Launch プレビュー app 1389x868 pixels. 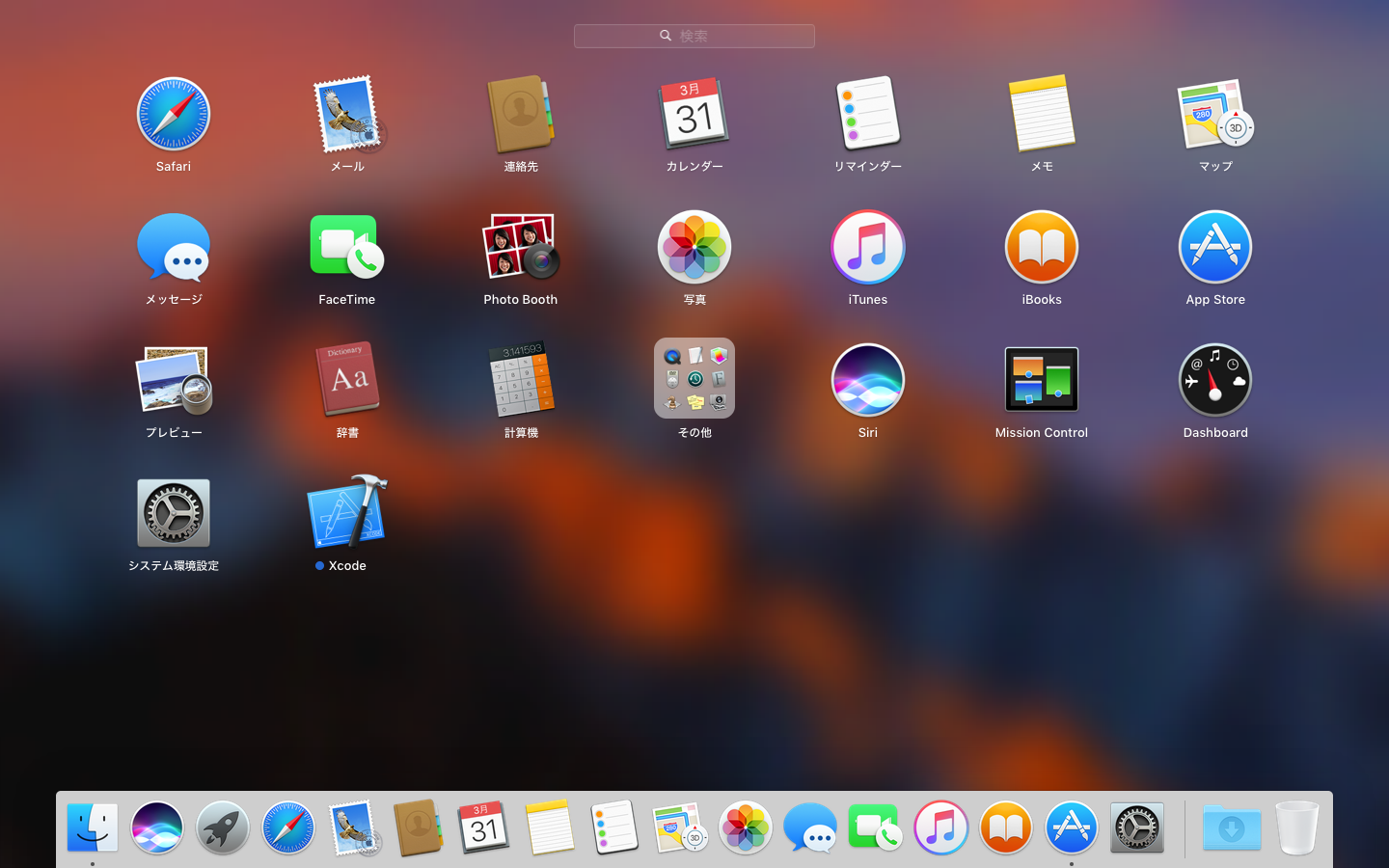pyautogui.click(x=174, y=381)
